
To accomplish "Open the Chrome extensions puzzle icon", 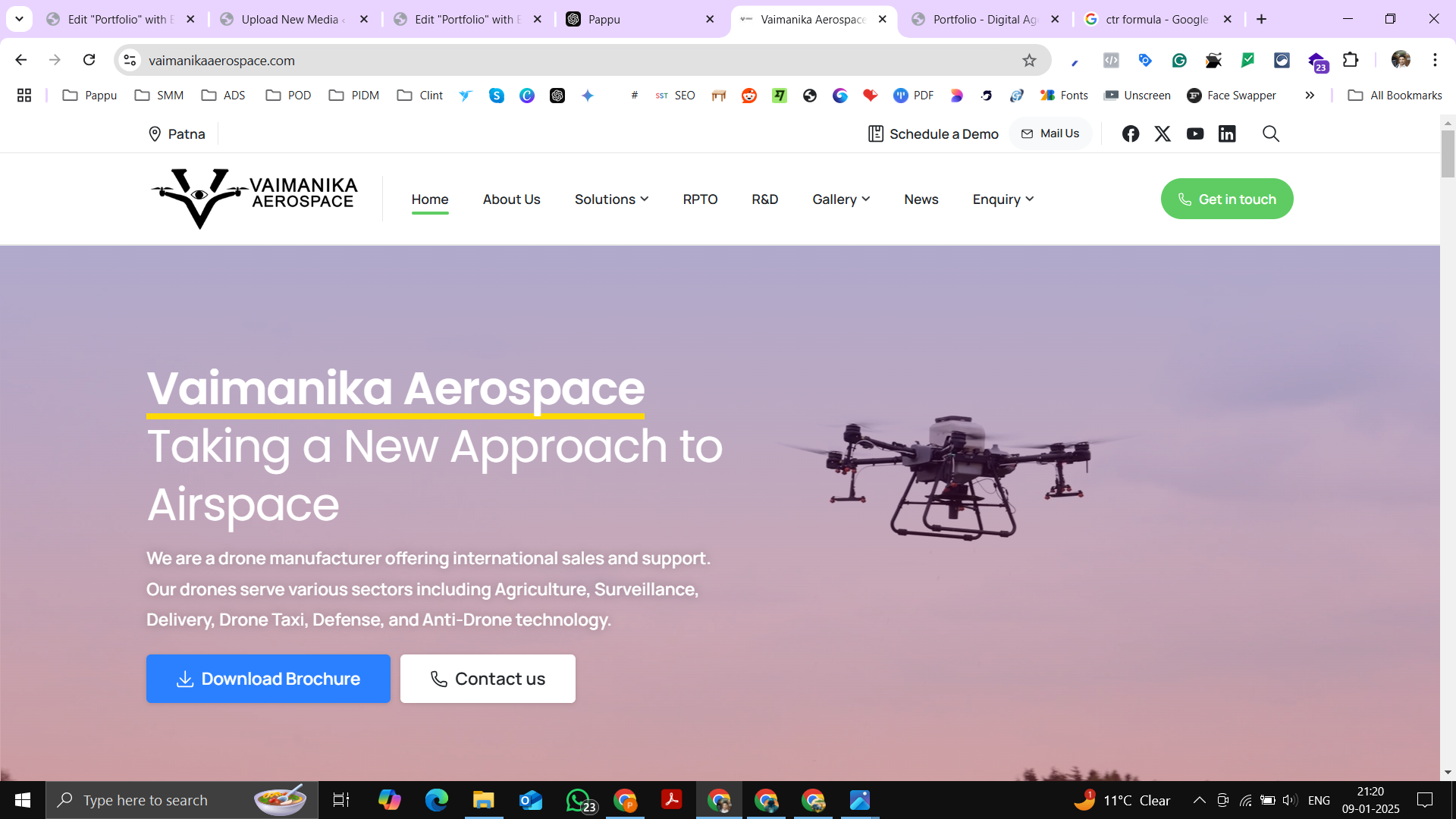I will pos(1351,60).
